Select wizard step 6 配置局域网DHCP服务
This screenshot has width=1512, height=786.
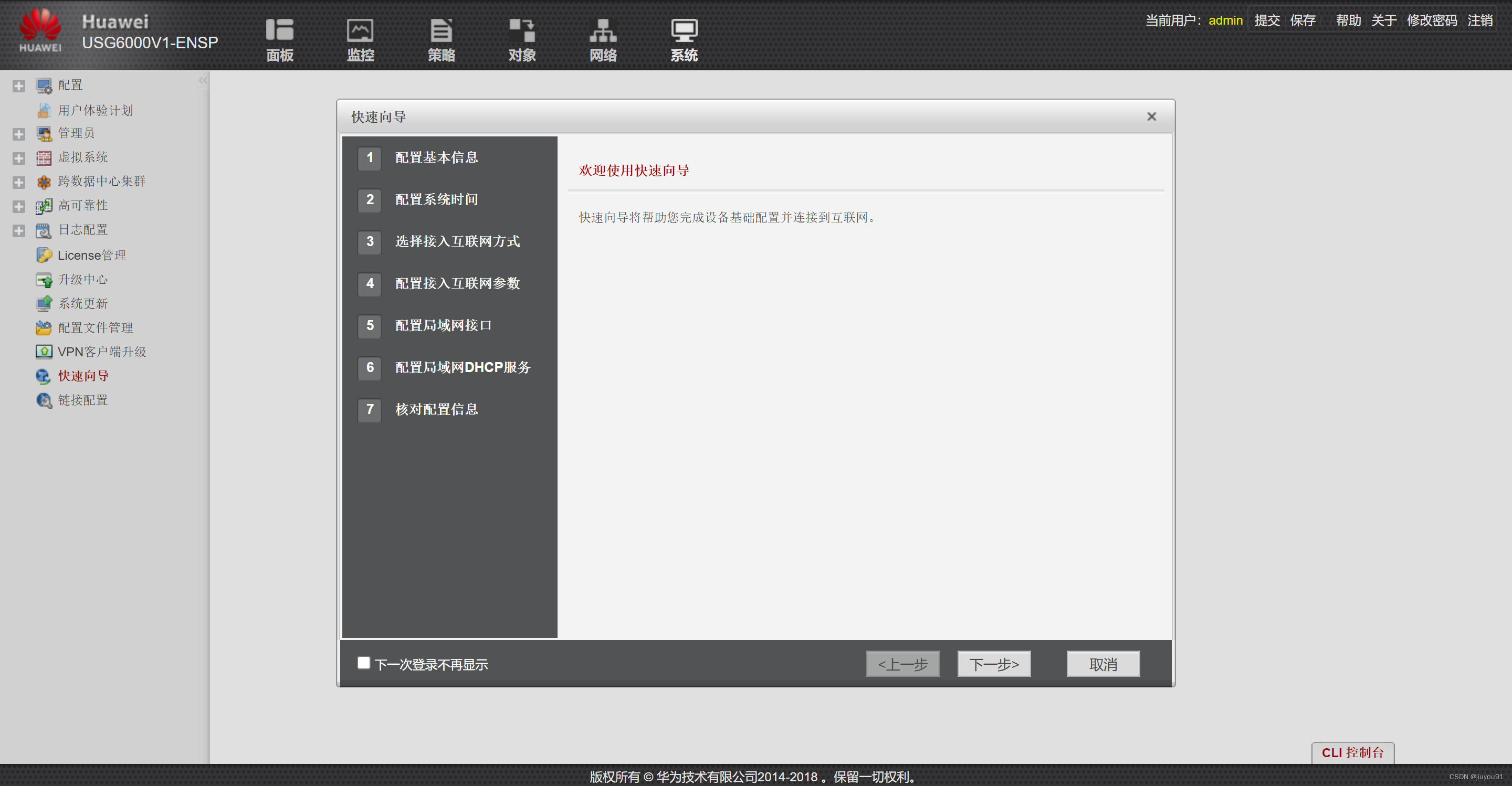tap(462, 368)
